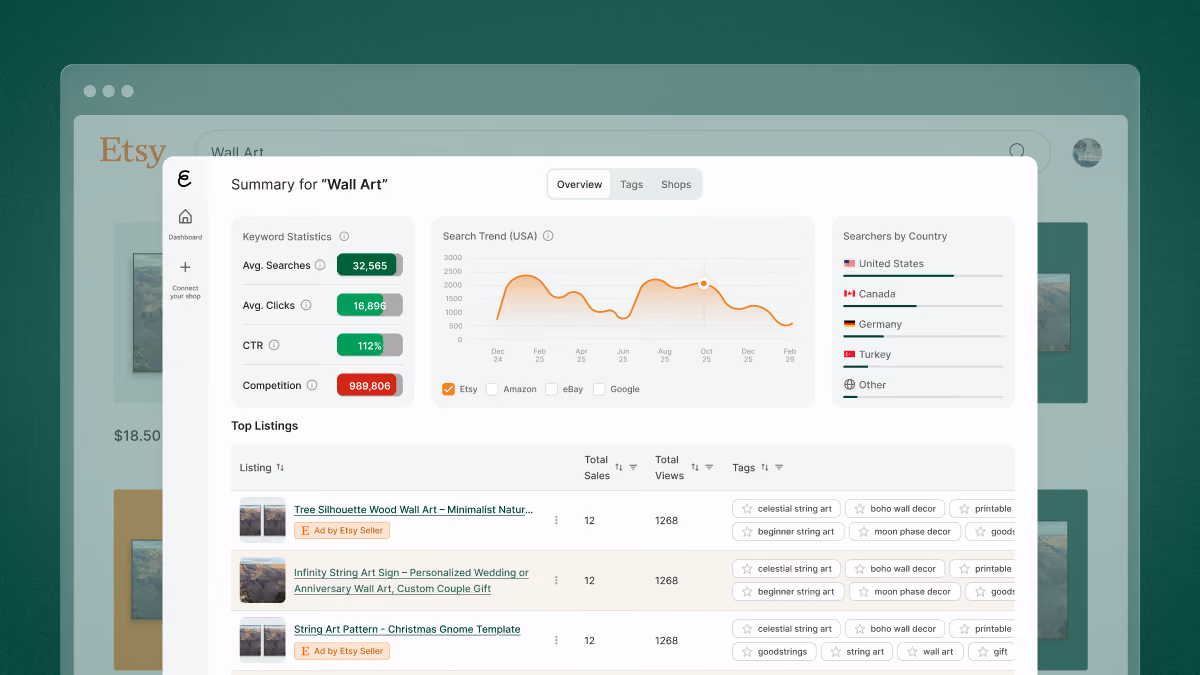1200x675 pixels.
Task: Click the CTR 112% bar
Action: tap(370, 345)
